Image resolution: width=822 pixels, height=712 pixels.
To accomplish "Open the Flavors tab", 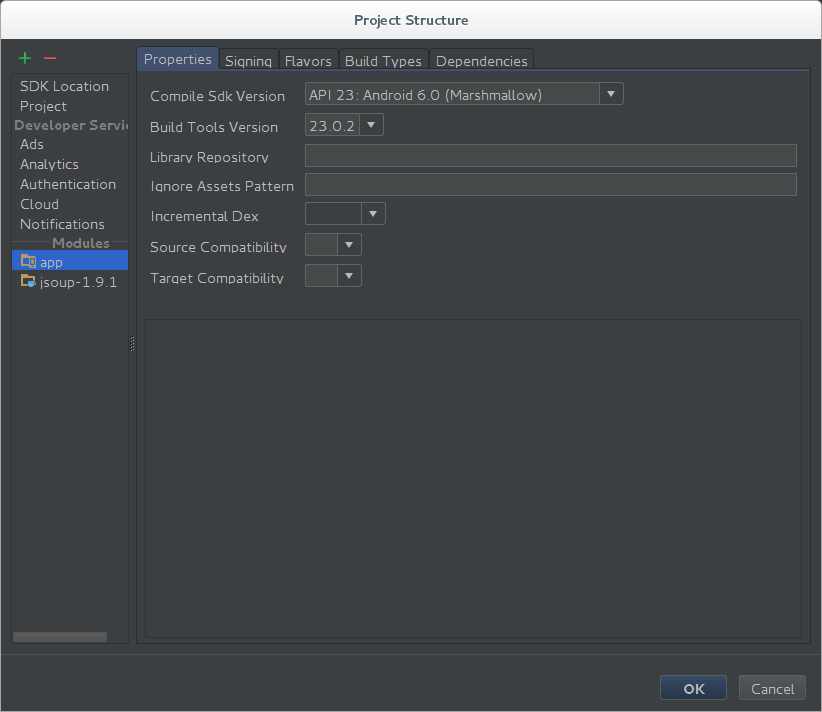I will tap(308, 61).
